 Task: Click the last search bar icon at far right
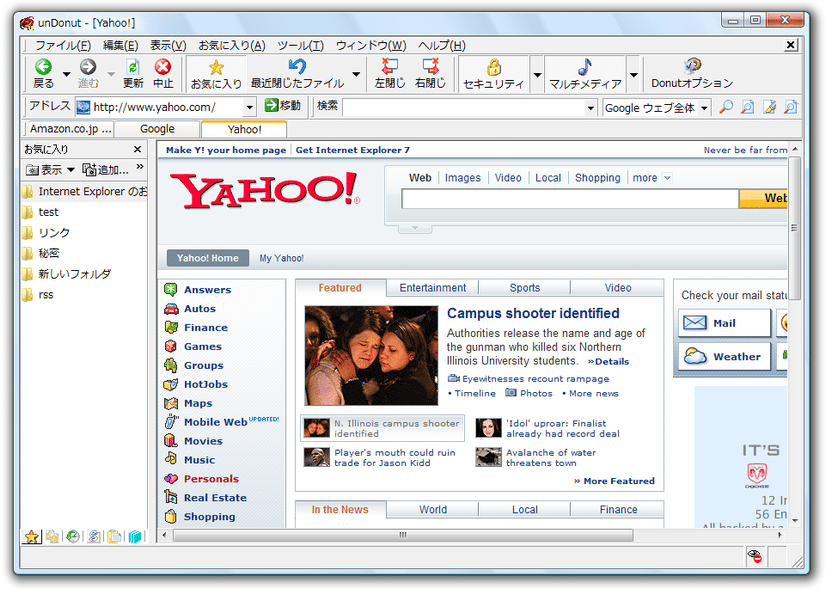(x=790, y=107)
